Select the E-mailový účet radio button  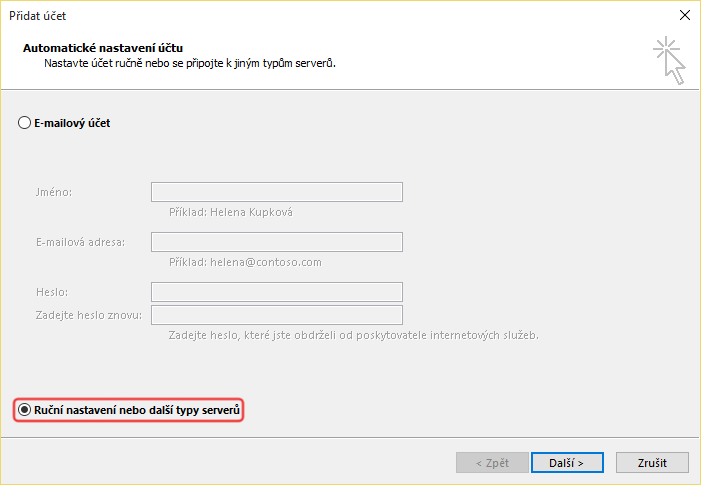[25, 123]
